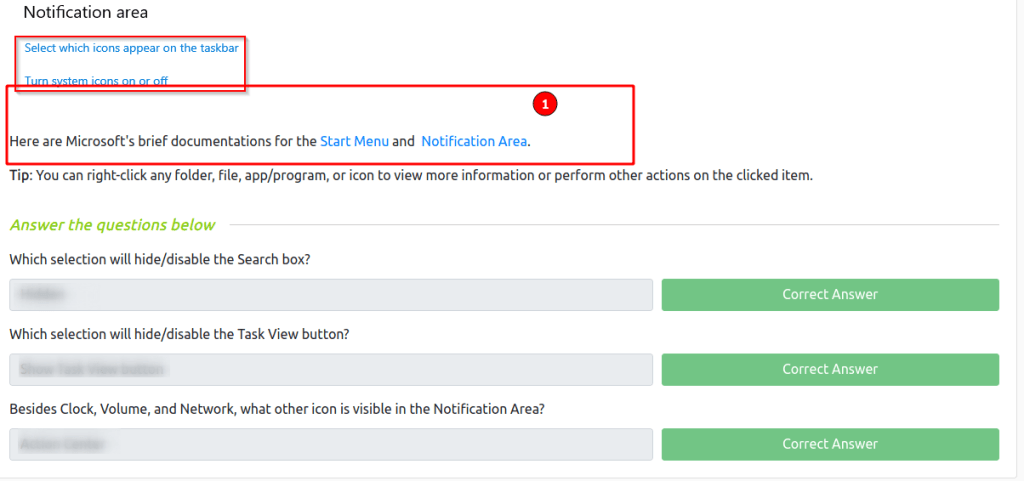
Task: Click the green "Answer the questions below" heading
Action: [112, 225]
